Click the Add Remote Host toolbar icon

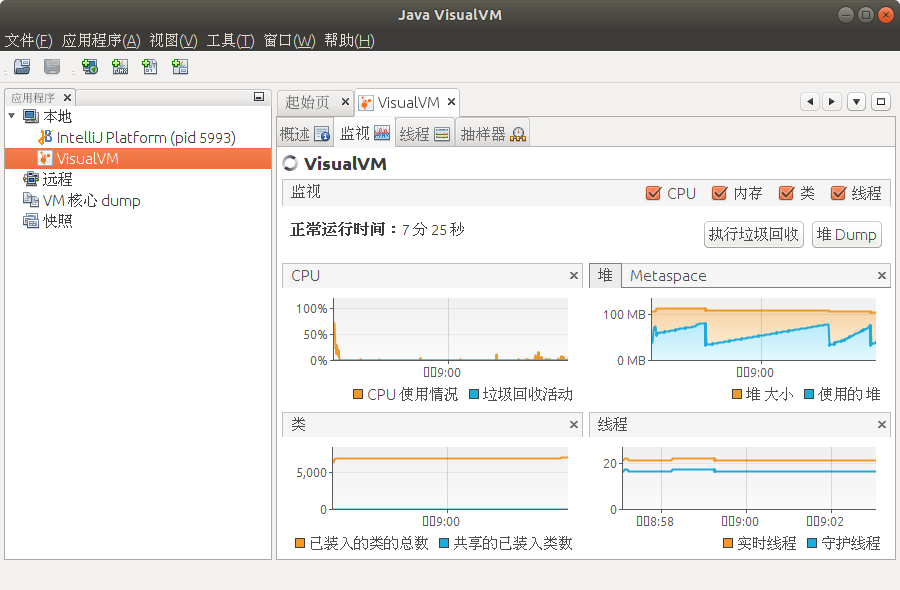(x=90, y=67)
